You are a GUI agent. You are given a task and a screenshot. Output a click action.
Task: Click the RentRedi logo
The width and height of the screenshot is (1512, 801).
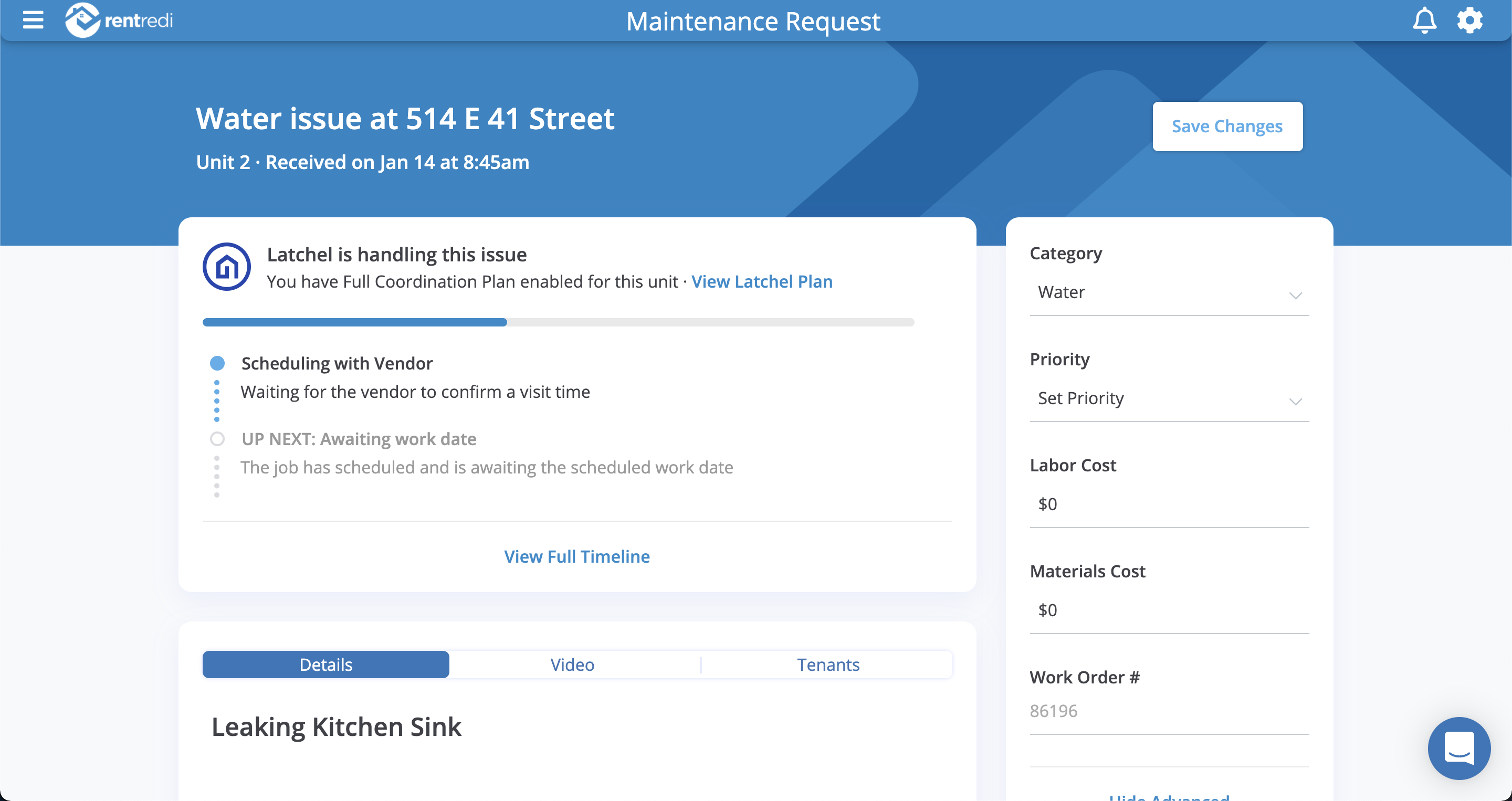pyautogui.click(x=119, y=20)
